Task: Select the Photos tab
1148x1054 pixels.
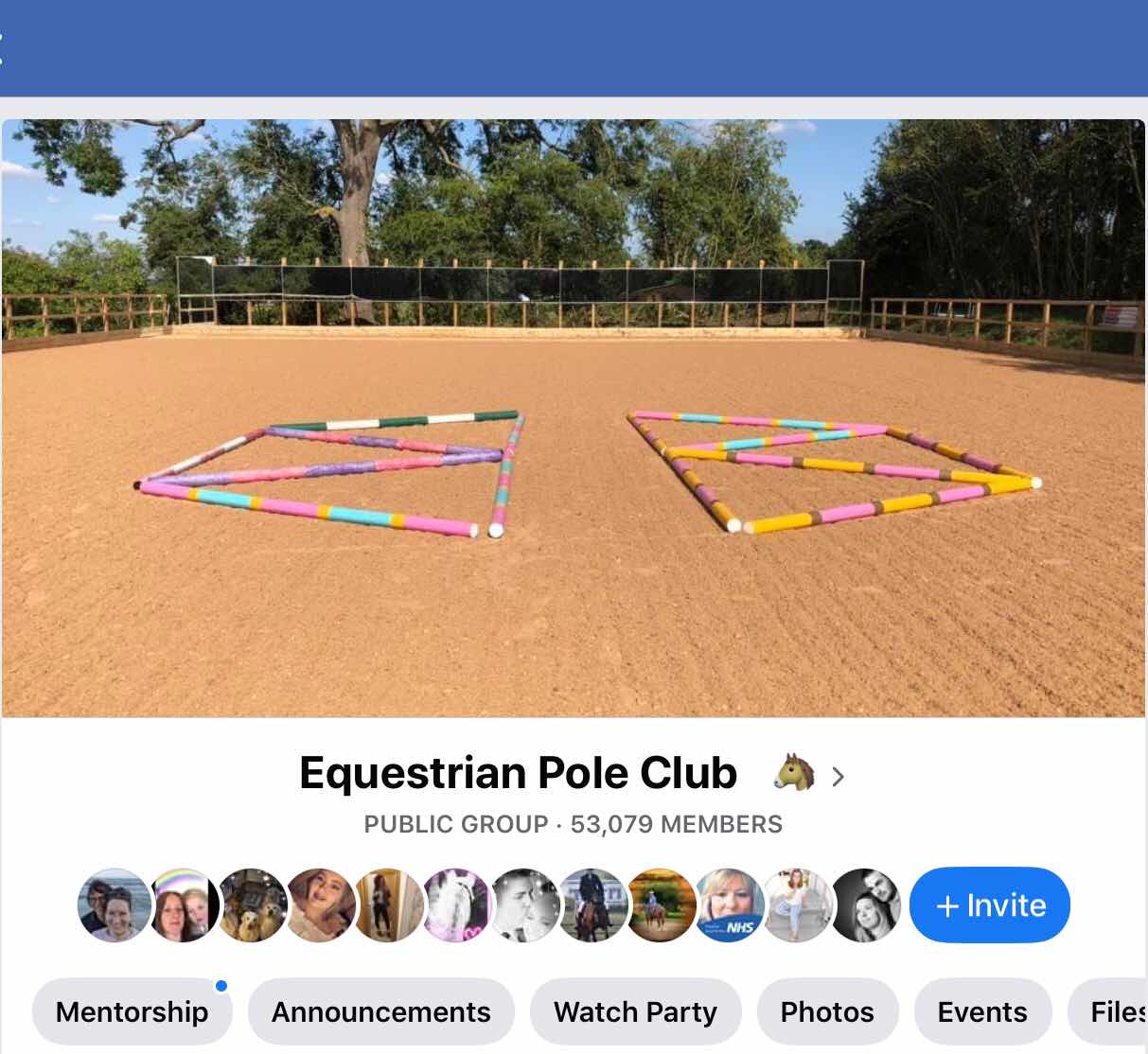Action: (x=827, y=1011)
